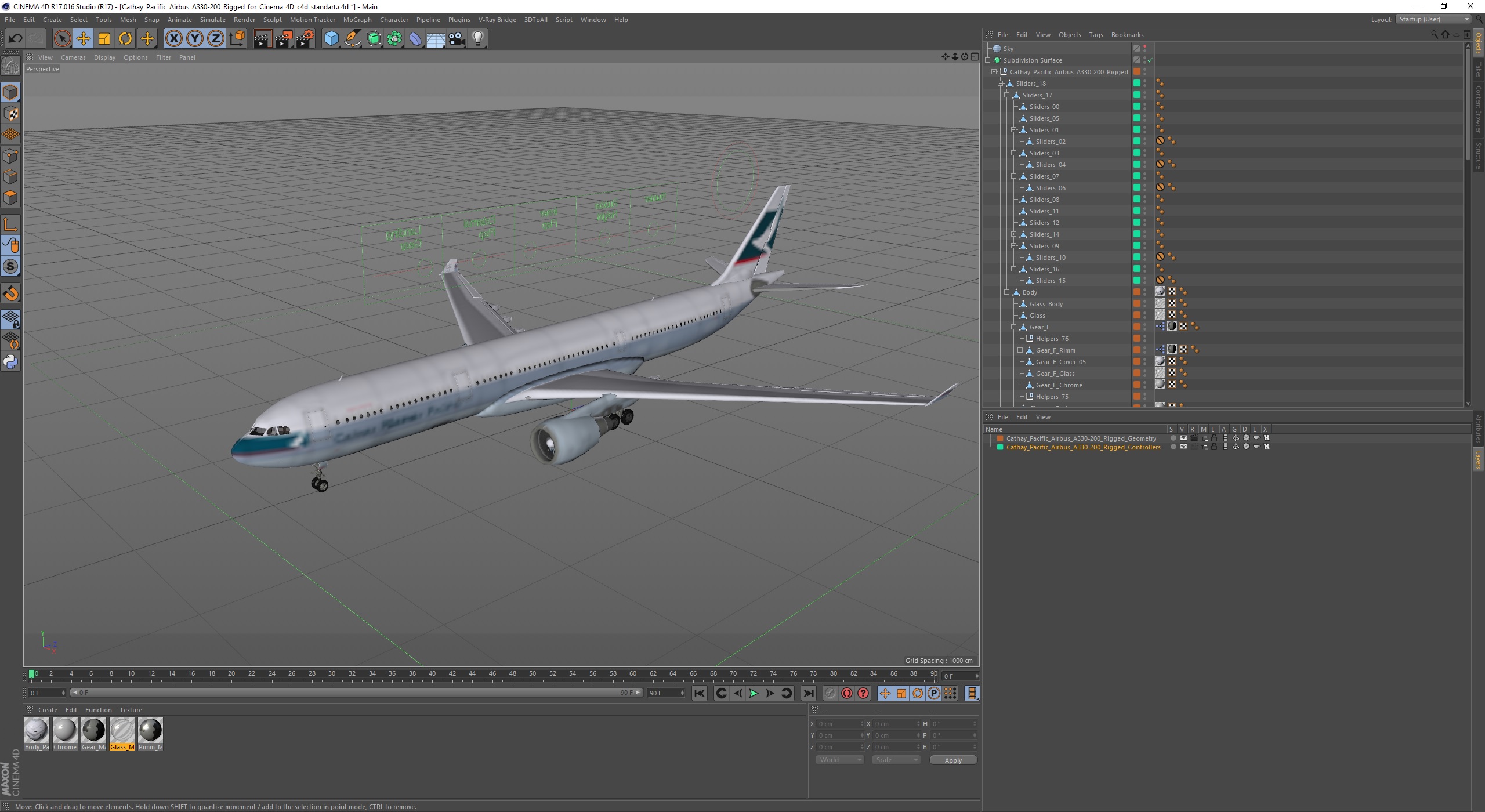Viewport: 1485px width, 812px height.
Task: Open the MoGraph menu
Action: pyautogui.click(x=357, y=20)
